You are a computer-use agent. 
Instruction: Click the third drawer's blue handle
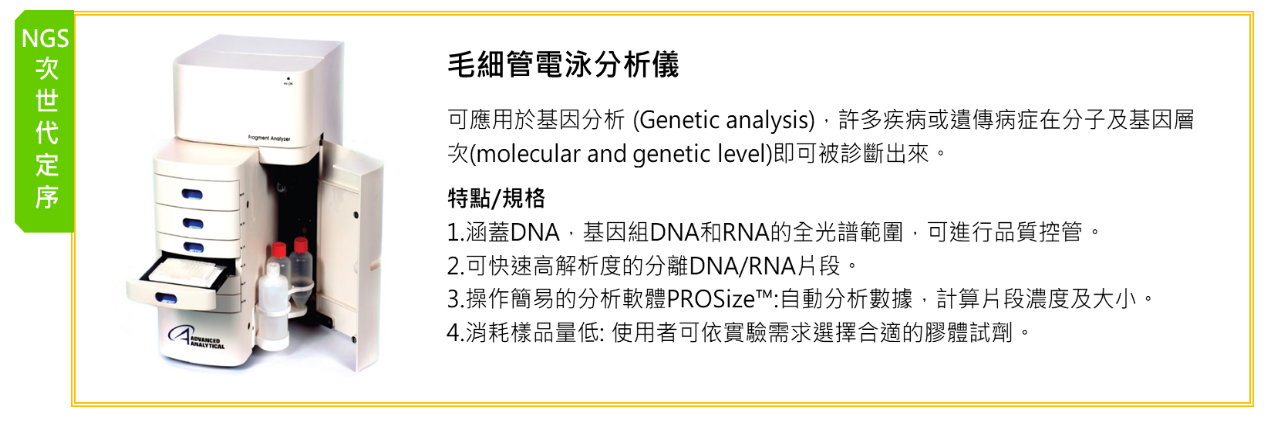[192, 247]
